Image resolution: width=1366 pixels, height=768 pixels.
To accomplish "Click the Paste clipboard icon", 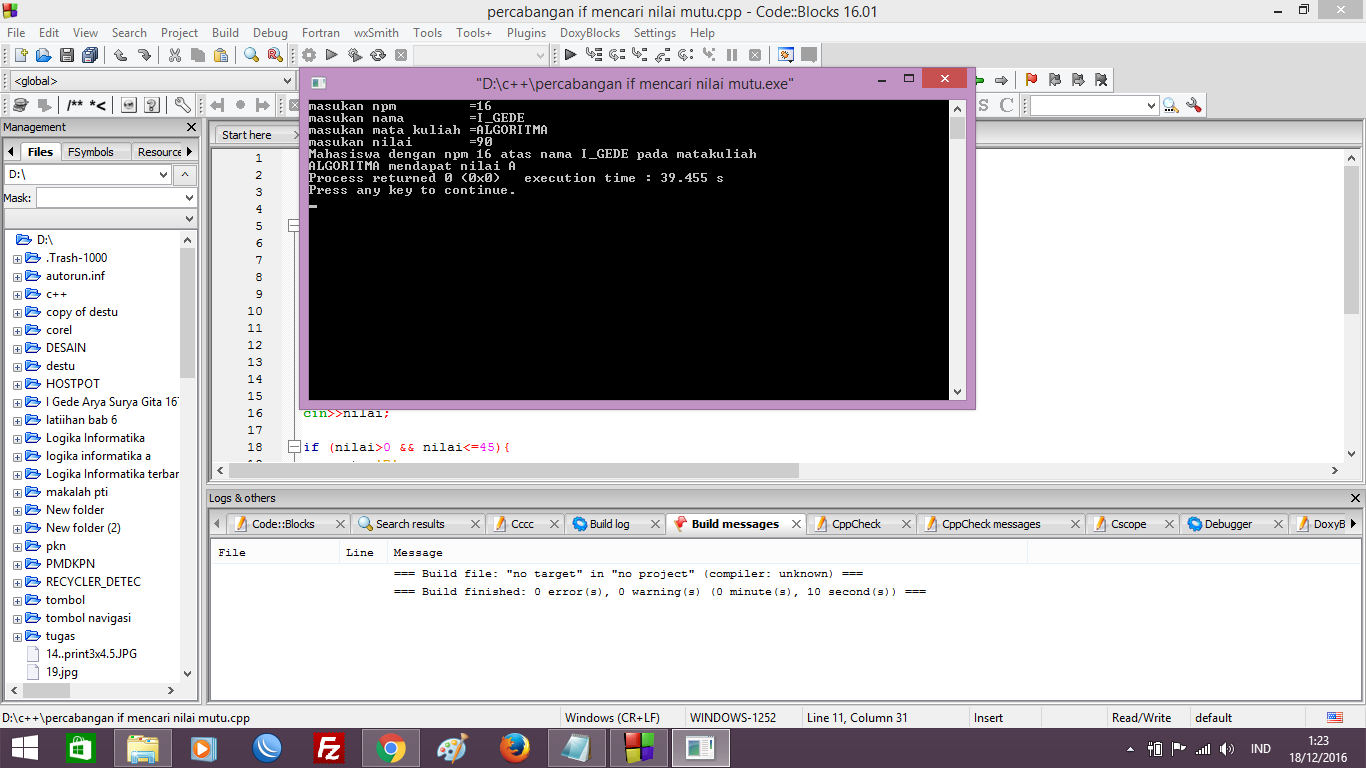I will point(221,55).
